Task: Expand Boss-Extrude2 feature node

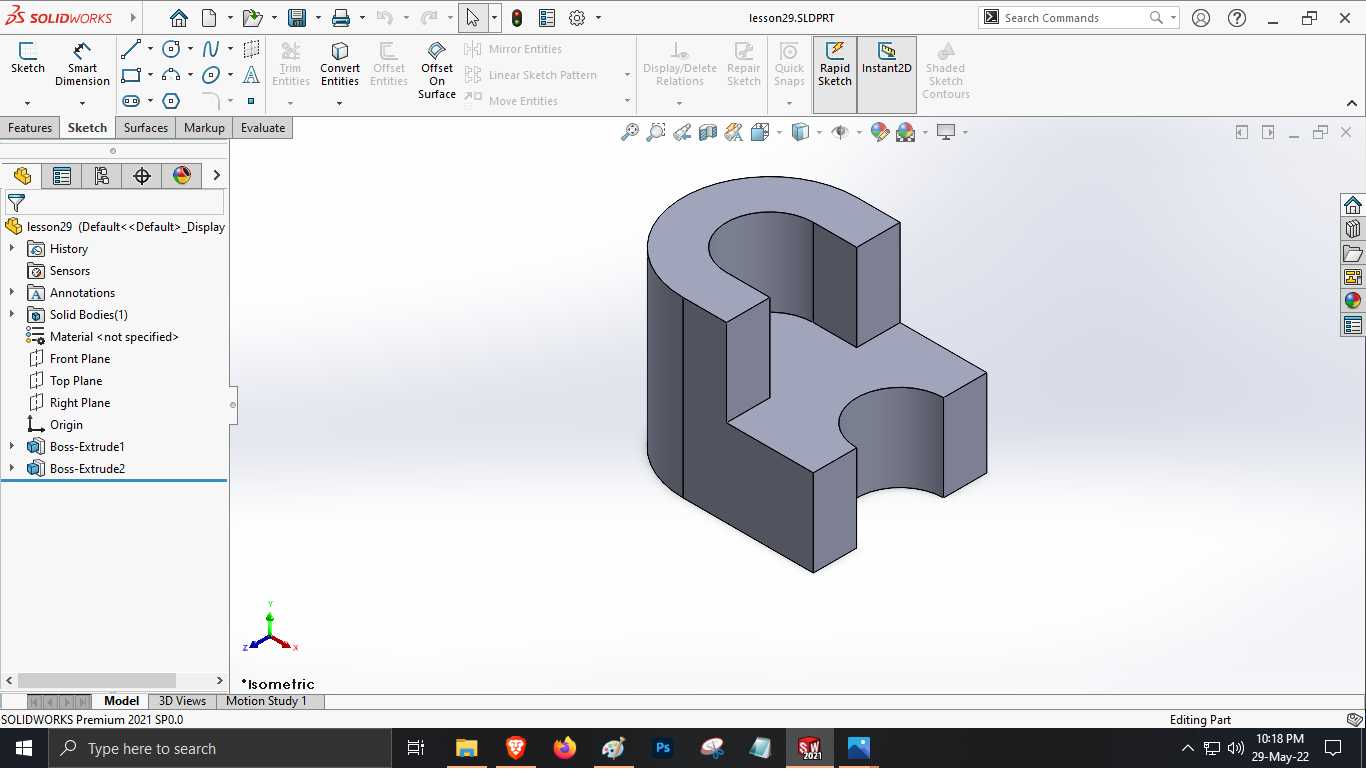Action: click(12, 468)
